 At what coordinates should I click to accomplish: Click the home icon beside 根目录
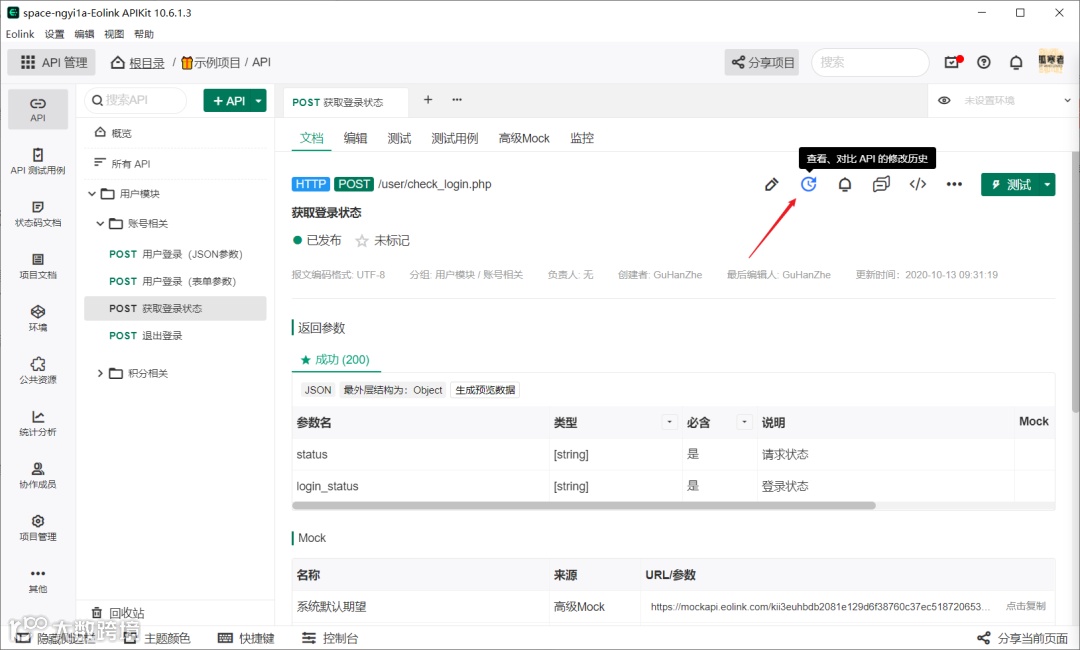[118, 63]
